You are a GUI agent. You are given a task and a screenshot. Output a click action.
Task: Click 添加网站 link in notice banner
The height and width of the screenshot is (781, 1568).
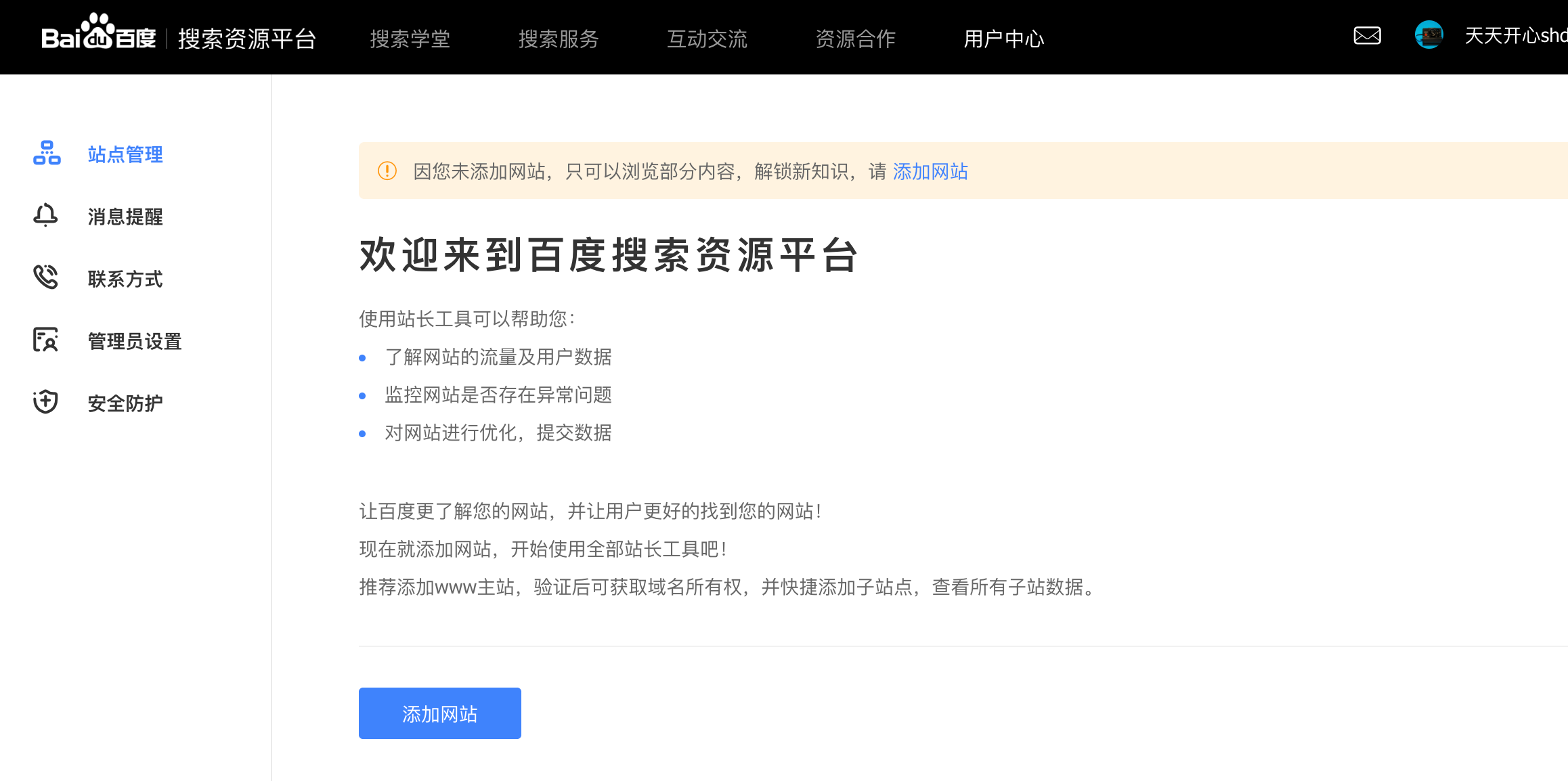click(x=930, y=171)
